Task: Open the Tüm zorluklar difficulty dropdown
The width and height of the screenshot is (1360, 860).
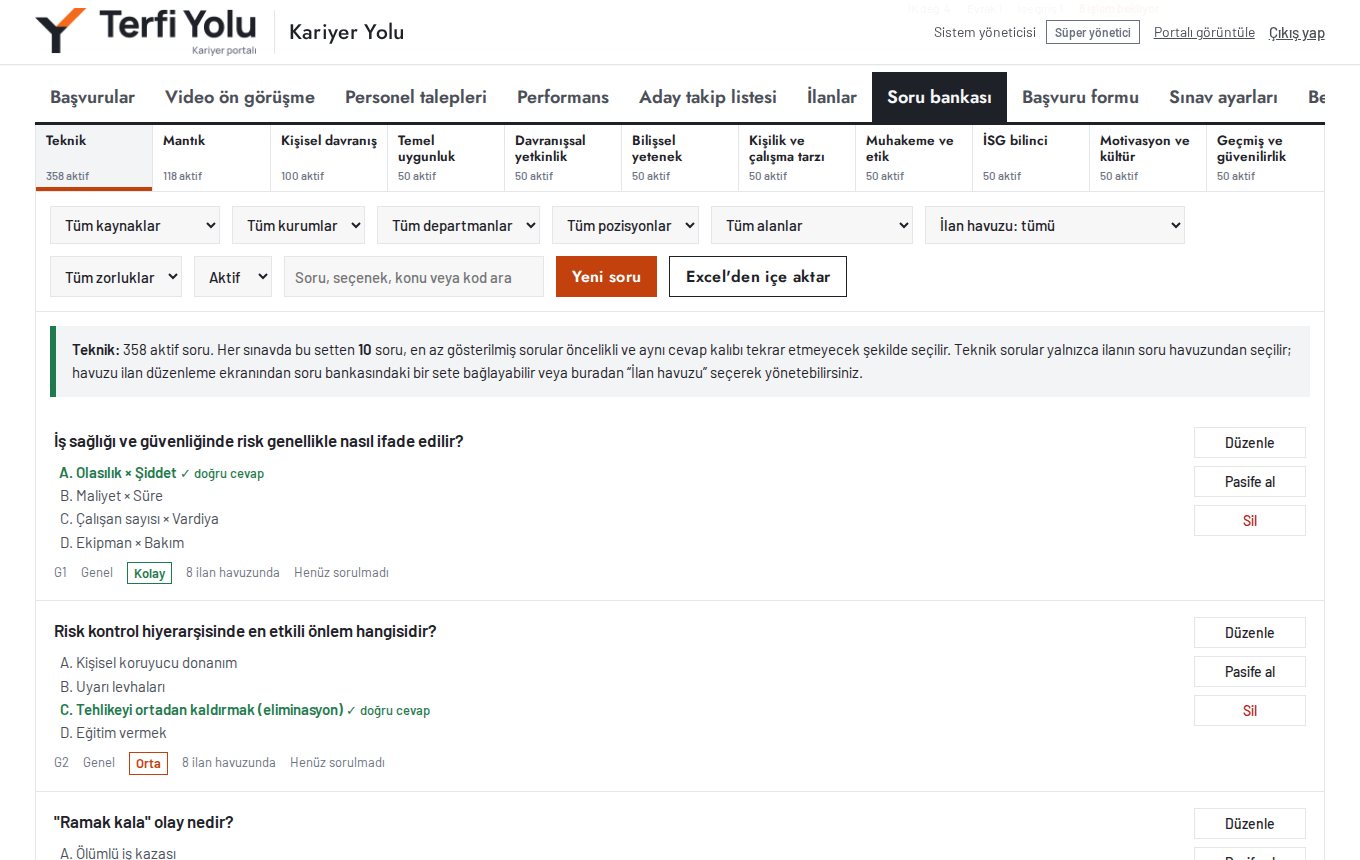Action: [116, 277]
